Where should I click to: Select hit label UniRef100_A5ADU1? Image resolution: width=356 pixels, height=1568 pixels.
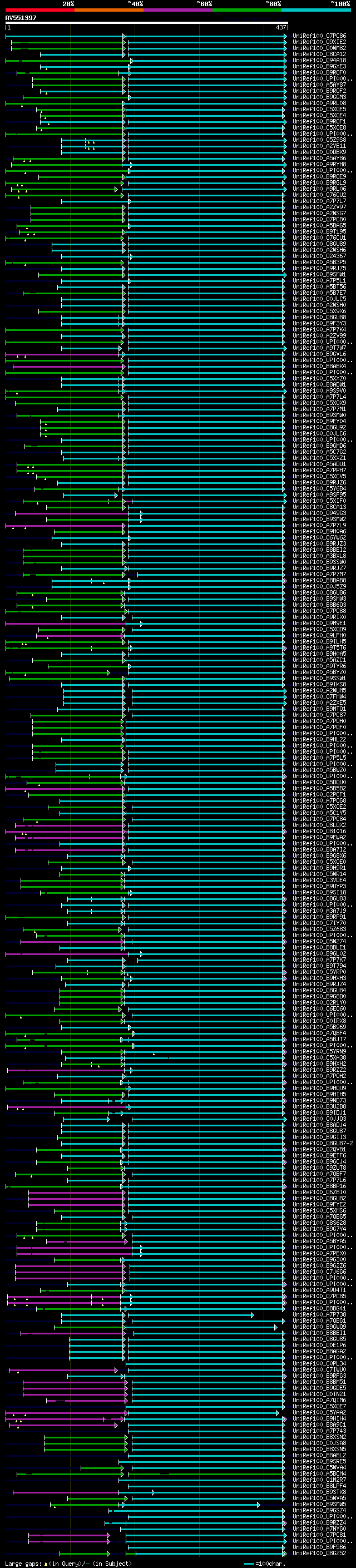coord(319,464)
